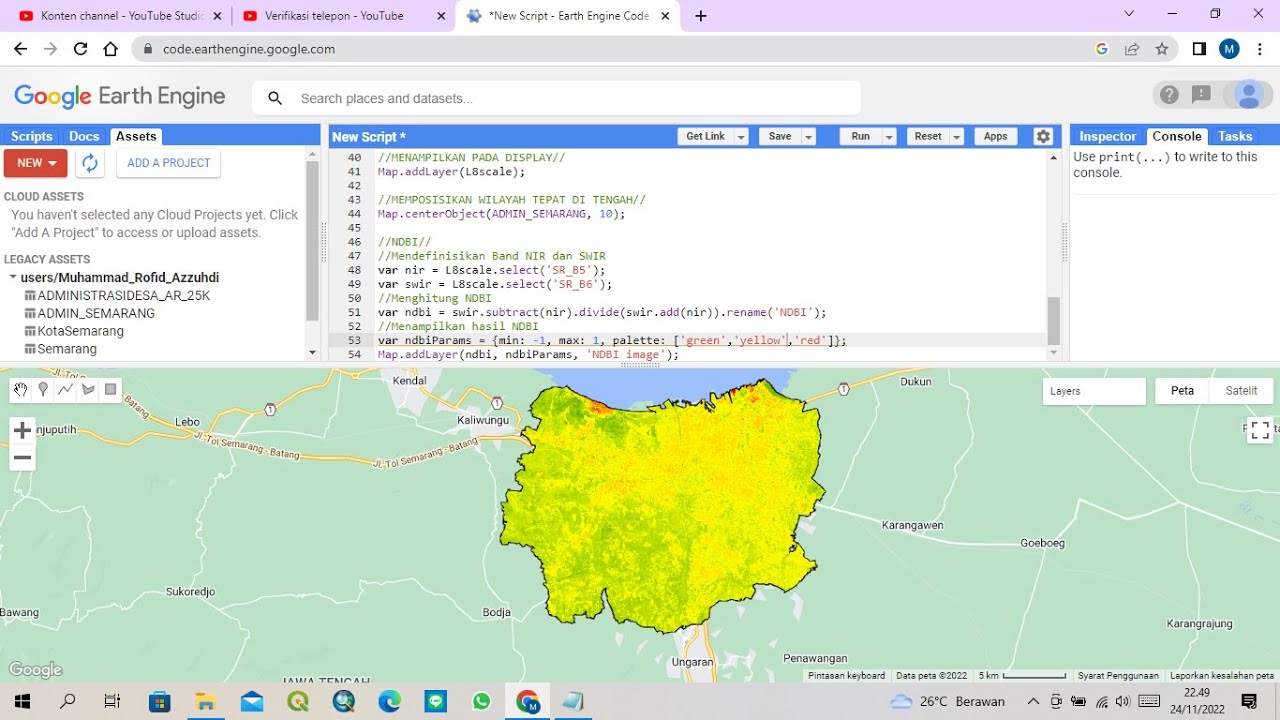The image size is (1280, 720).
Task: Open ADMIN_SEMARANG table asset
Action: coord(89,313)
